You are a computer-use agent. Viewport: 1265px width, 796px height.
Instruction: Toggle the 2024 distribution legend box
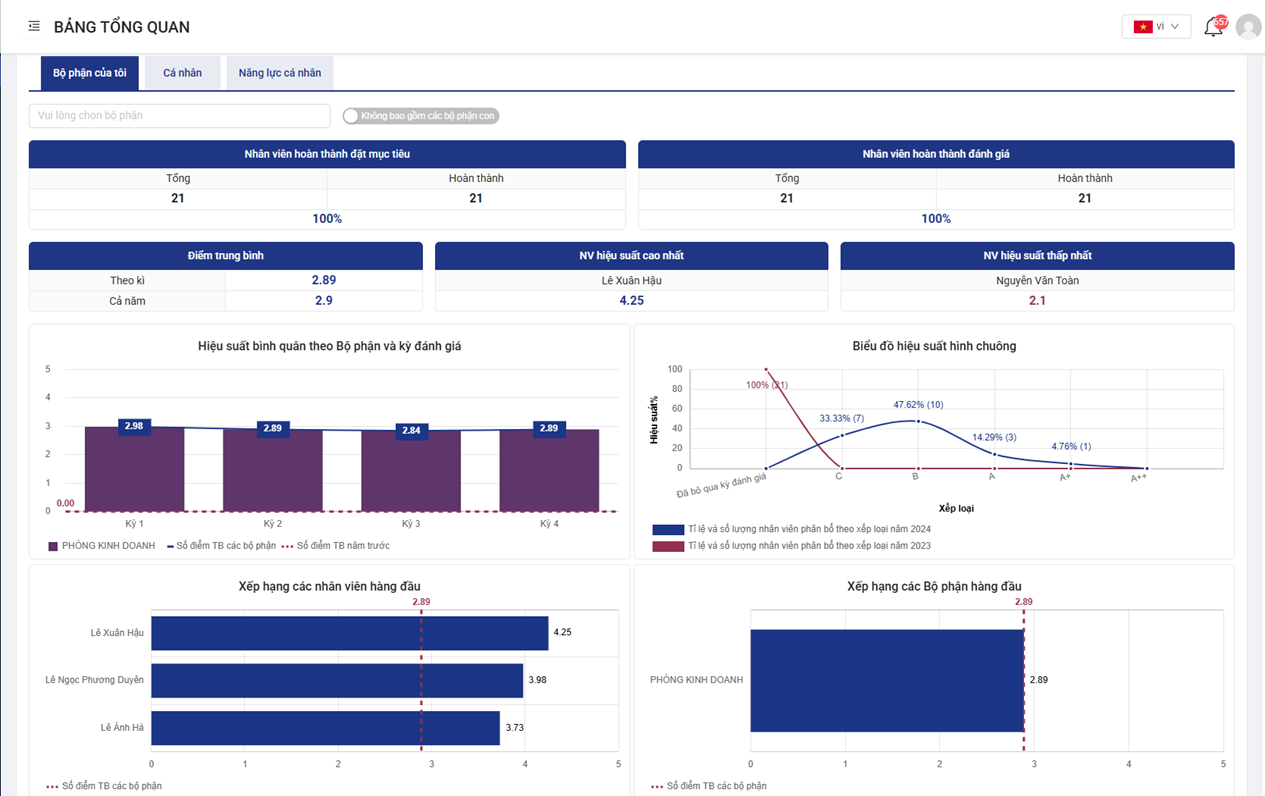[x=667, y=530]
